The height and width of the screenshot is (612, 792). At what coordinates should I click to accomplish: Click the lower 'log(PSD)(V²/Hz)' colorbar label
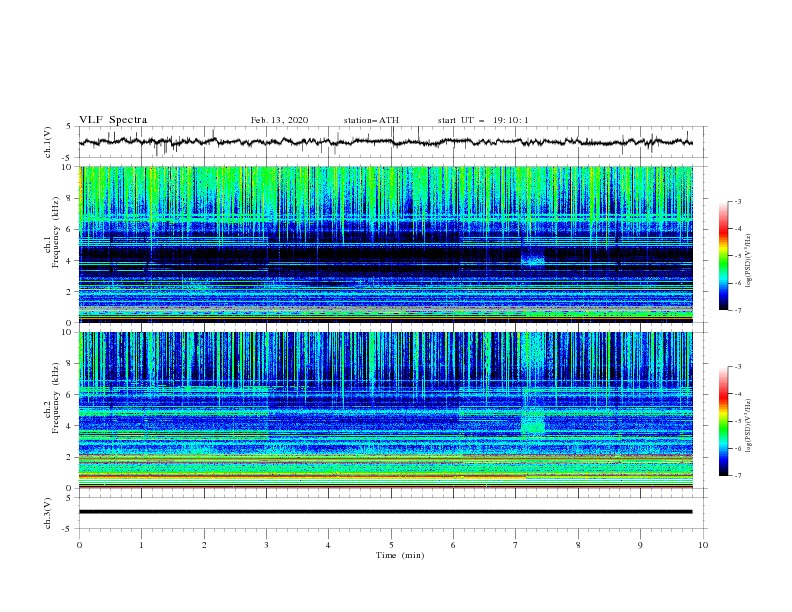(x=749, y=425)
